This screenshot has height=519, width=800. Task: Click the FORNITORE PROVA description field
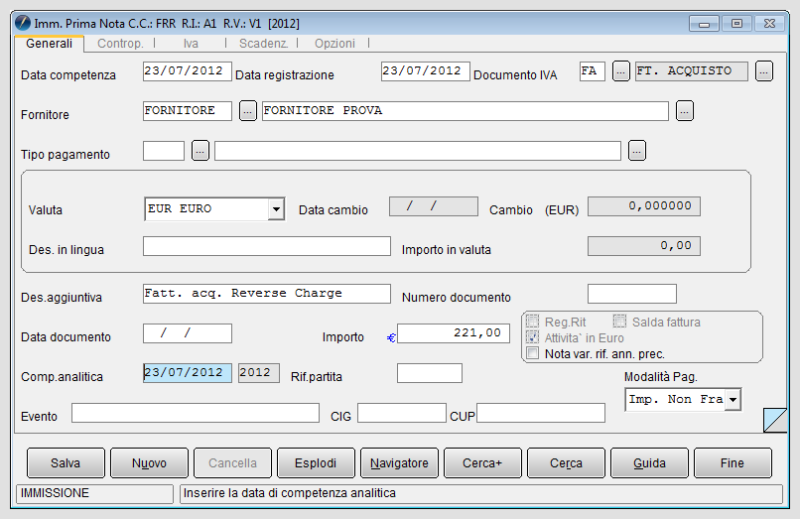(x=465, y=111)
